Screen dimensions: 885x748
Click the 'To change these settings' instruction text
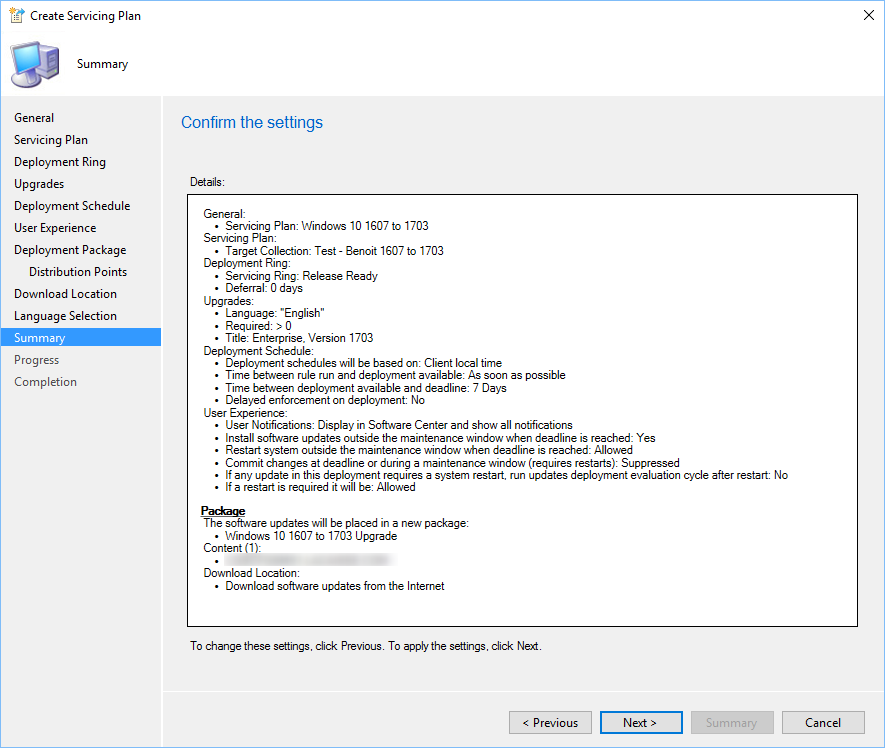click(366, 646)
